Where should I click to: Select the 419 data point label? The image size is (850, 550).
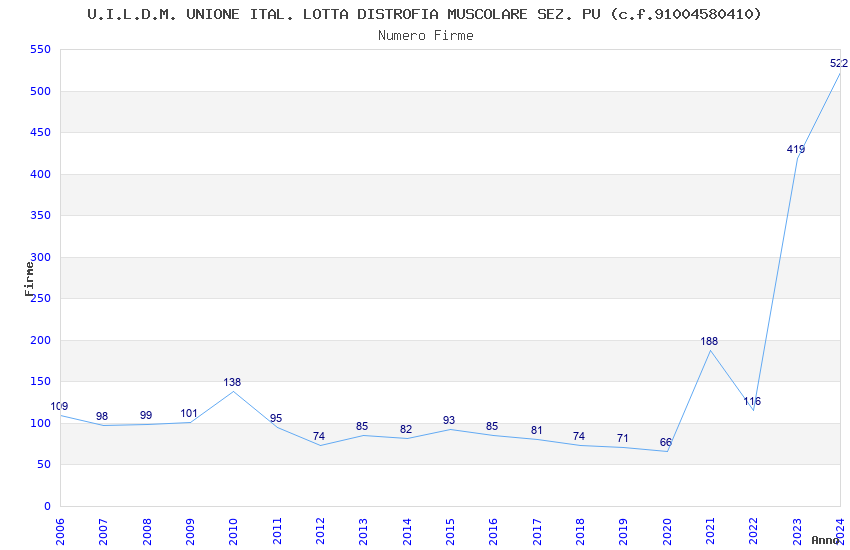tap(795, 149)
